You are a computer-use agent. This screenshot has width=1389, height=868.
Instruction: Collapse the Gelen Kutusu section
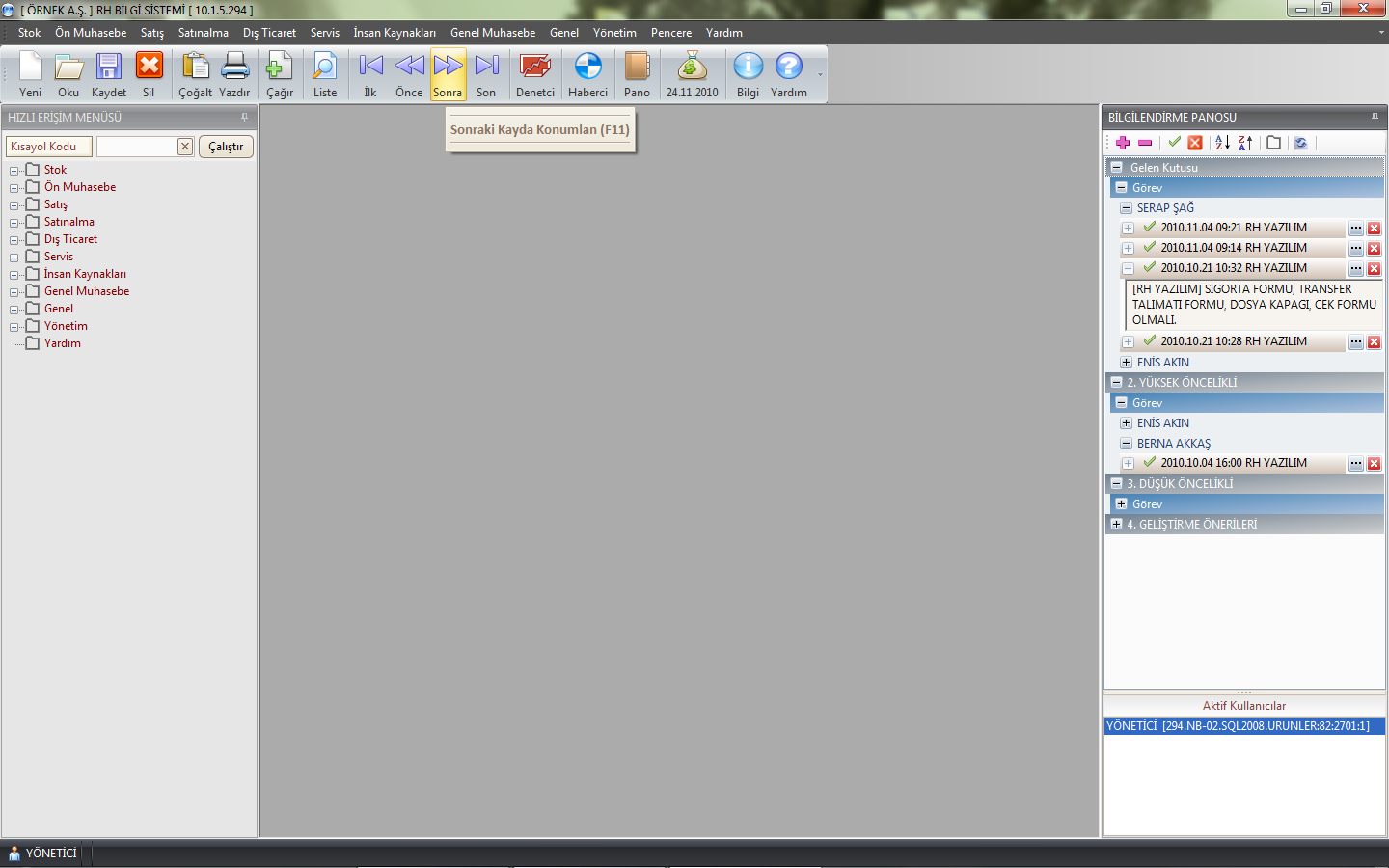[x=1116, y=167]
